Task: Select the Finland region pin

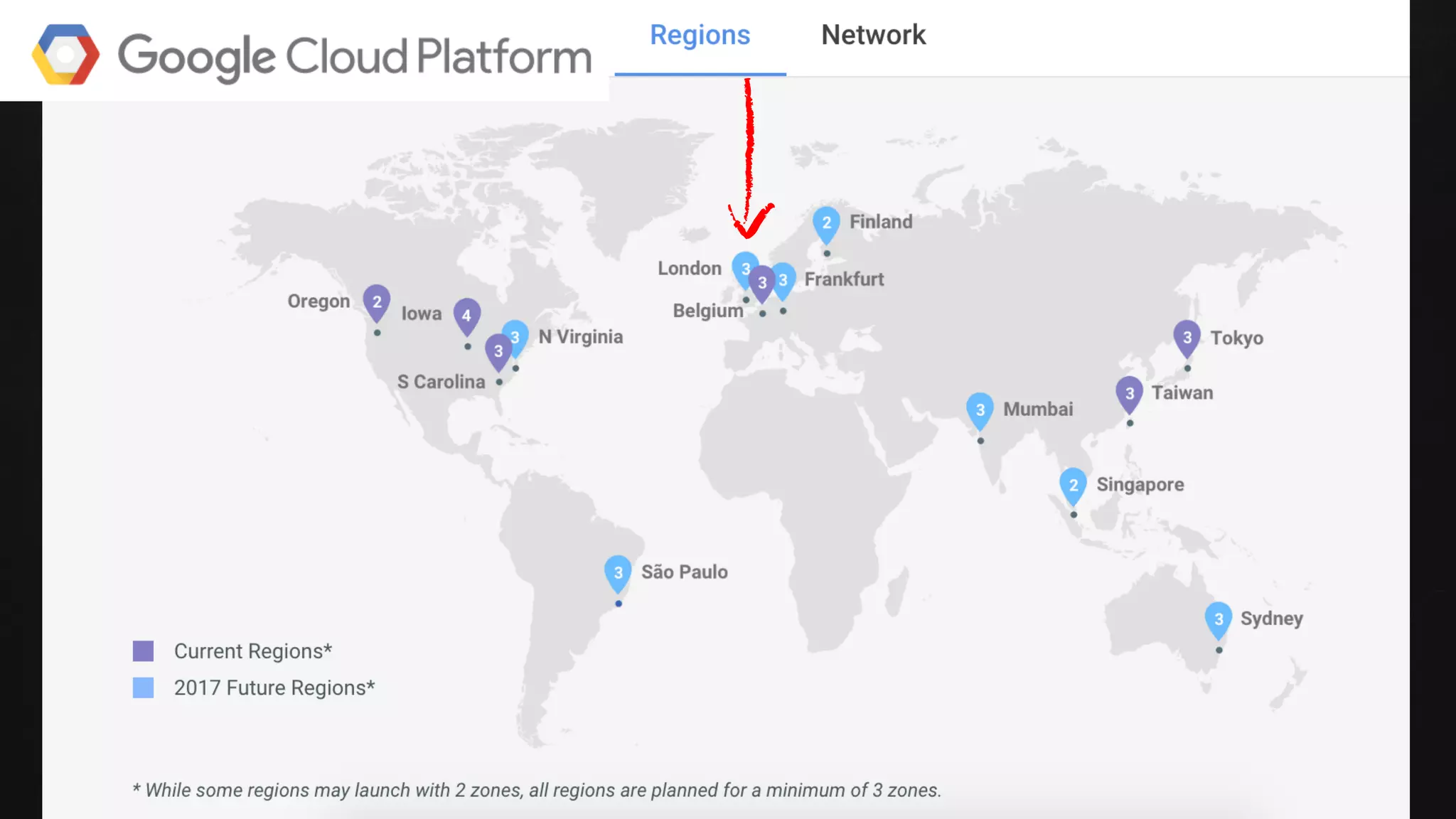Action: (x=826, y=223)
